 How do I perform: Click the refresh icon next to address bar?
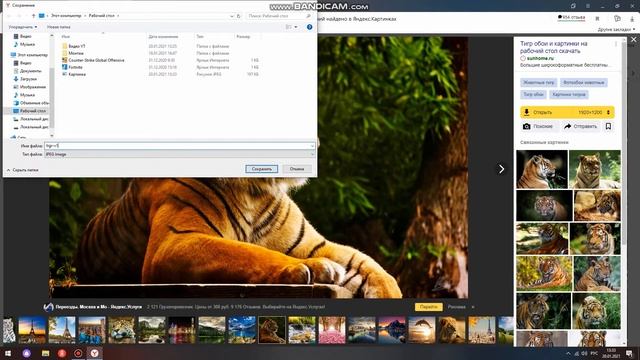[239, 16]
